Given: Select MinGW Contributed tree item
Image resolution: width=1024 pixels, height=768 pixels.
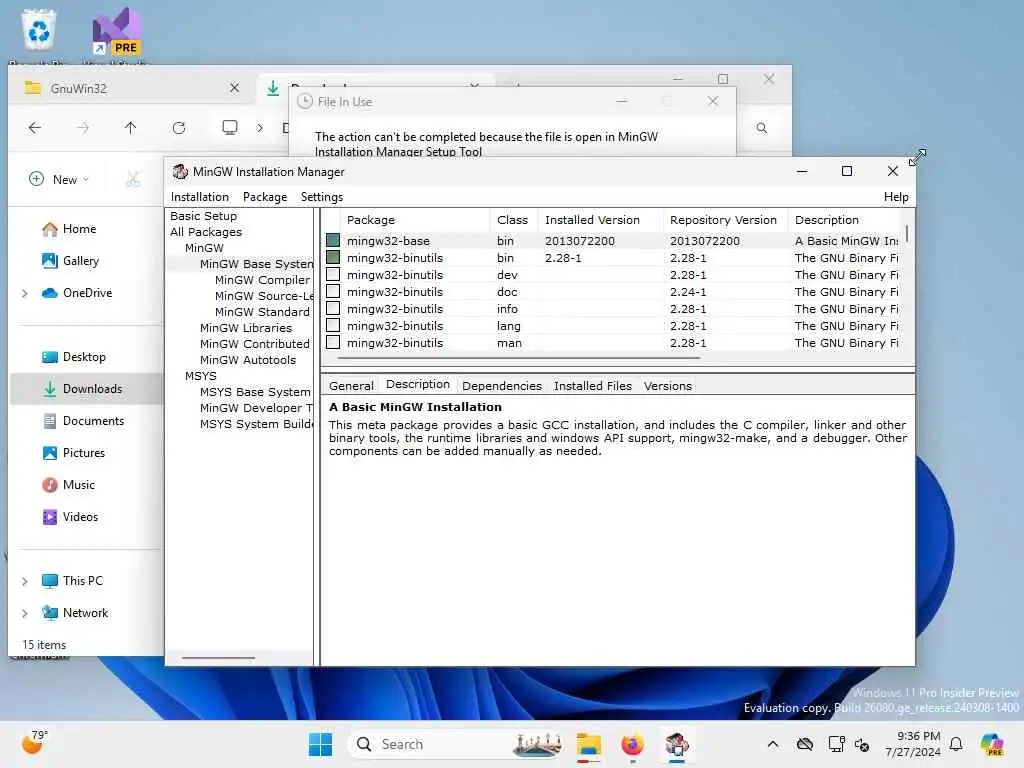Looking at the screenshot, I should pos(255,344).
